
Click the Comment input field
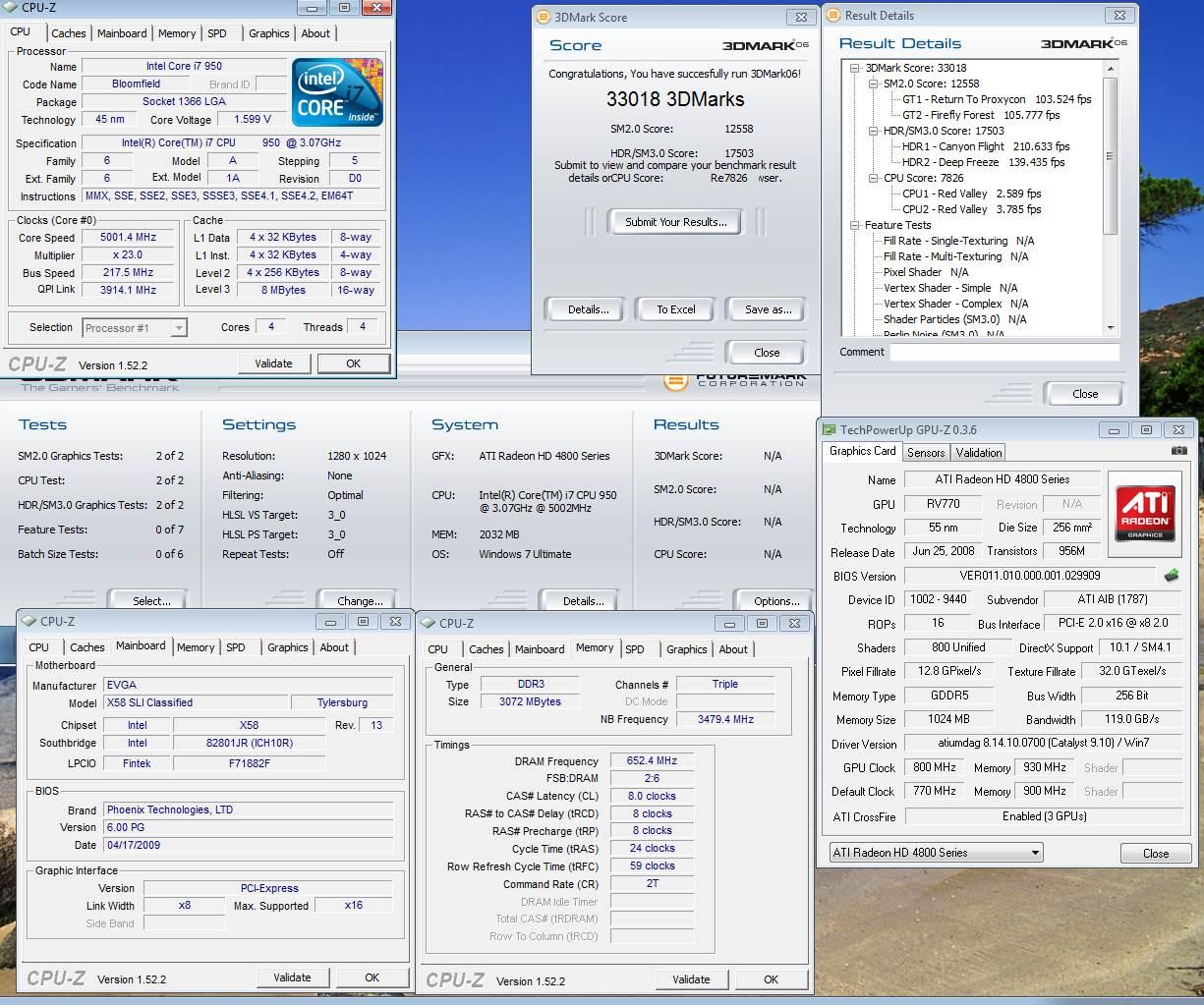(1004, 352)
